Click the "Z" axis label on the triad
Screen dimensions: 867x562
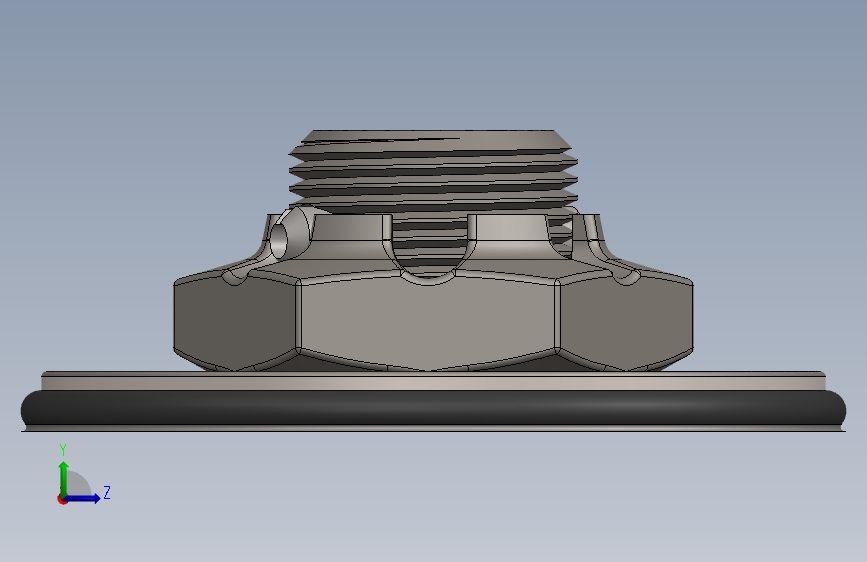[x=107, y=492]
